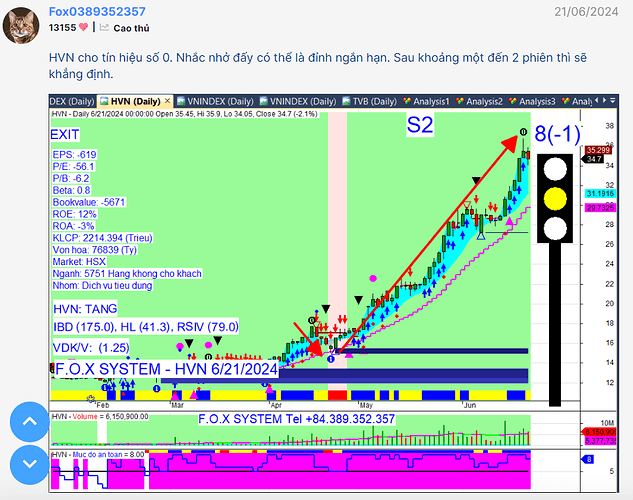This screenshot has height=500, width=633.
Task: Click the scroll tabs right arrow
Action: [604, 100]
